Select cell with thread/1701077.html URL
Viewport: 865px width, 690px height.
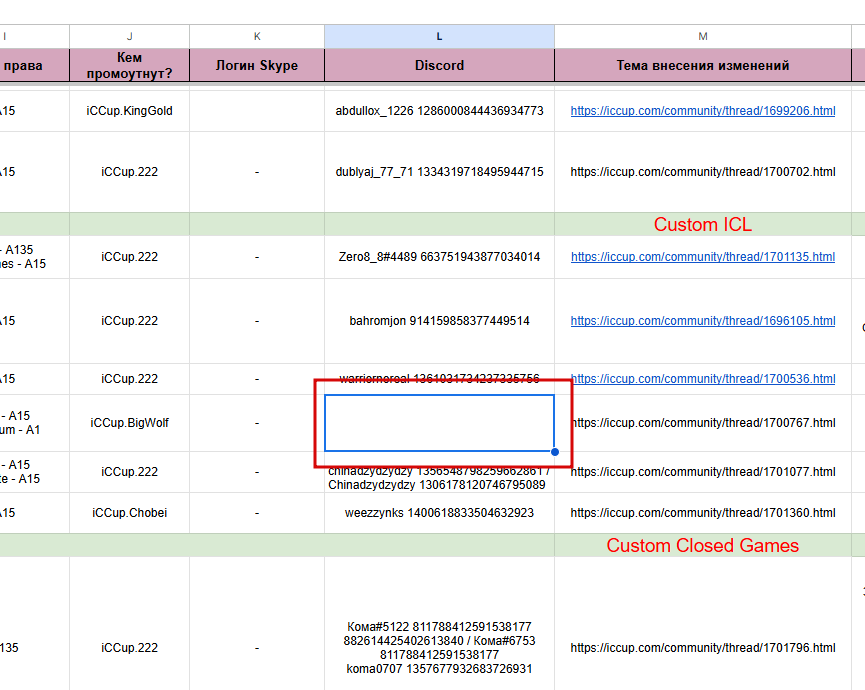(x=703, y=472)
